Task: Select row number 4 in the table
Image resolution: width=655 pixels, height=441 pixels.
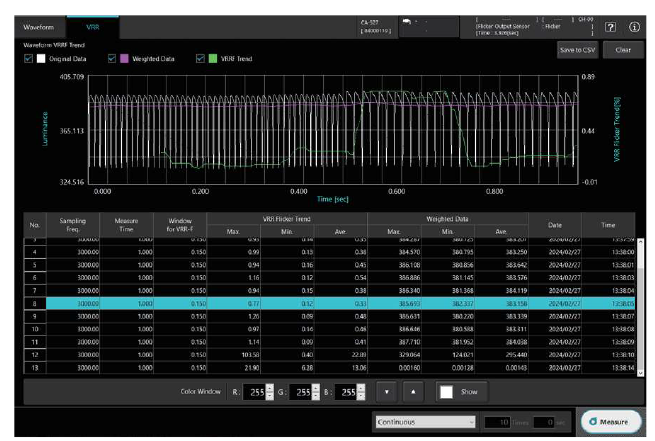Action: [x=330, y=252]
